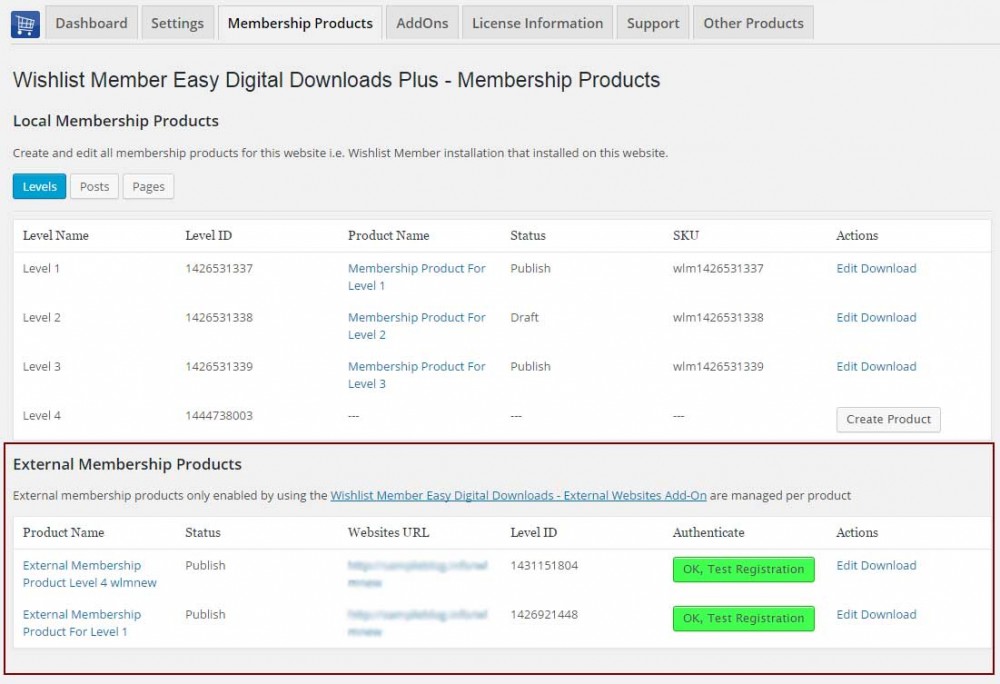
Task: Switch to the Settings tab
Action: 177,23
